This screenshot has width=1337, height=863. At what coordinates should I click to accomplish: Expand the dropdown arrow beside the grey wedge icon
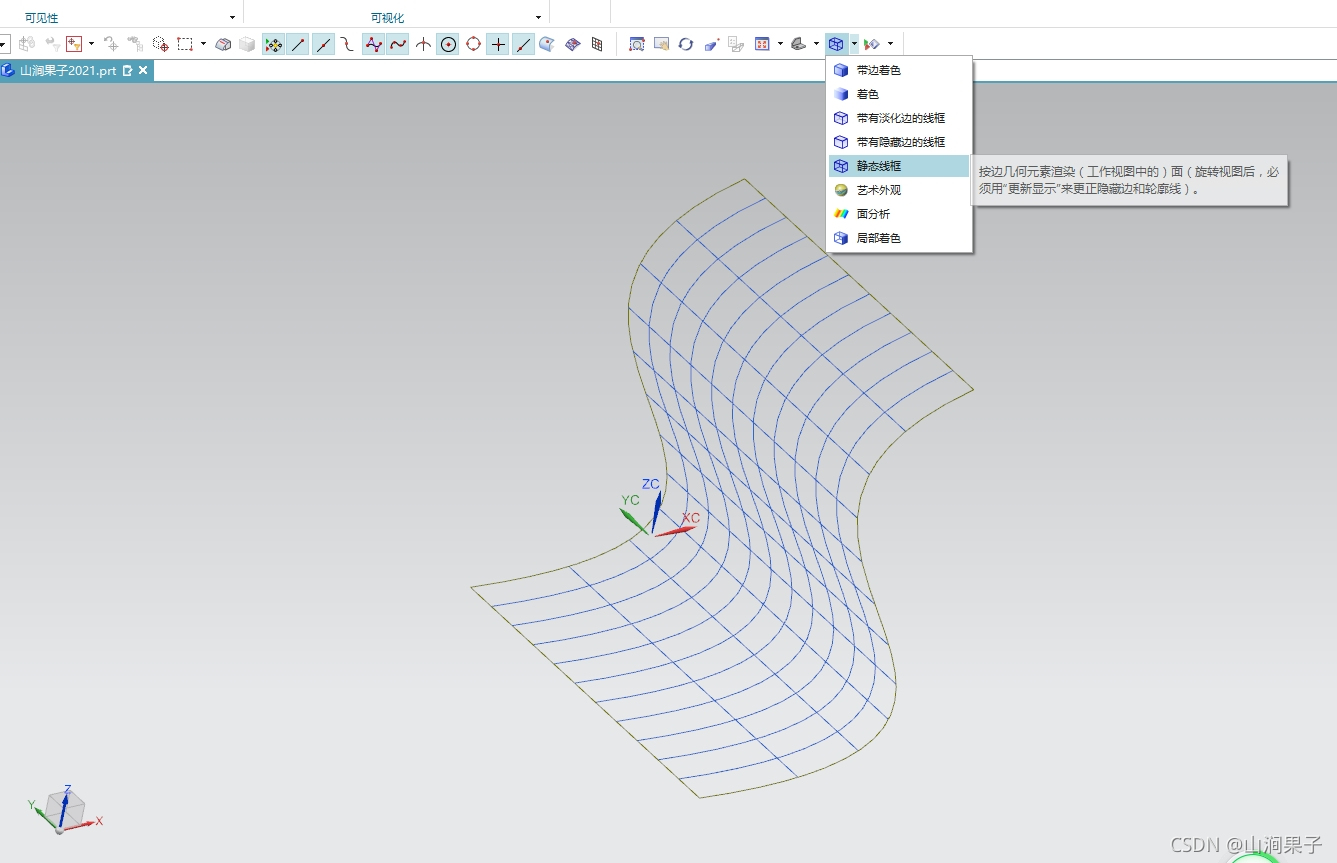[816, 44]
